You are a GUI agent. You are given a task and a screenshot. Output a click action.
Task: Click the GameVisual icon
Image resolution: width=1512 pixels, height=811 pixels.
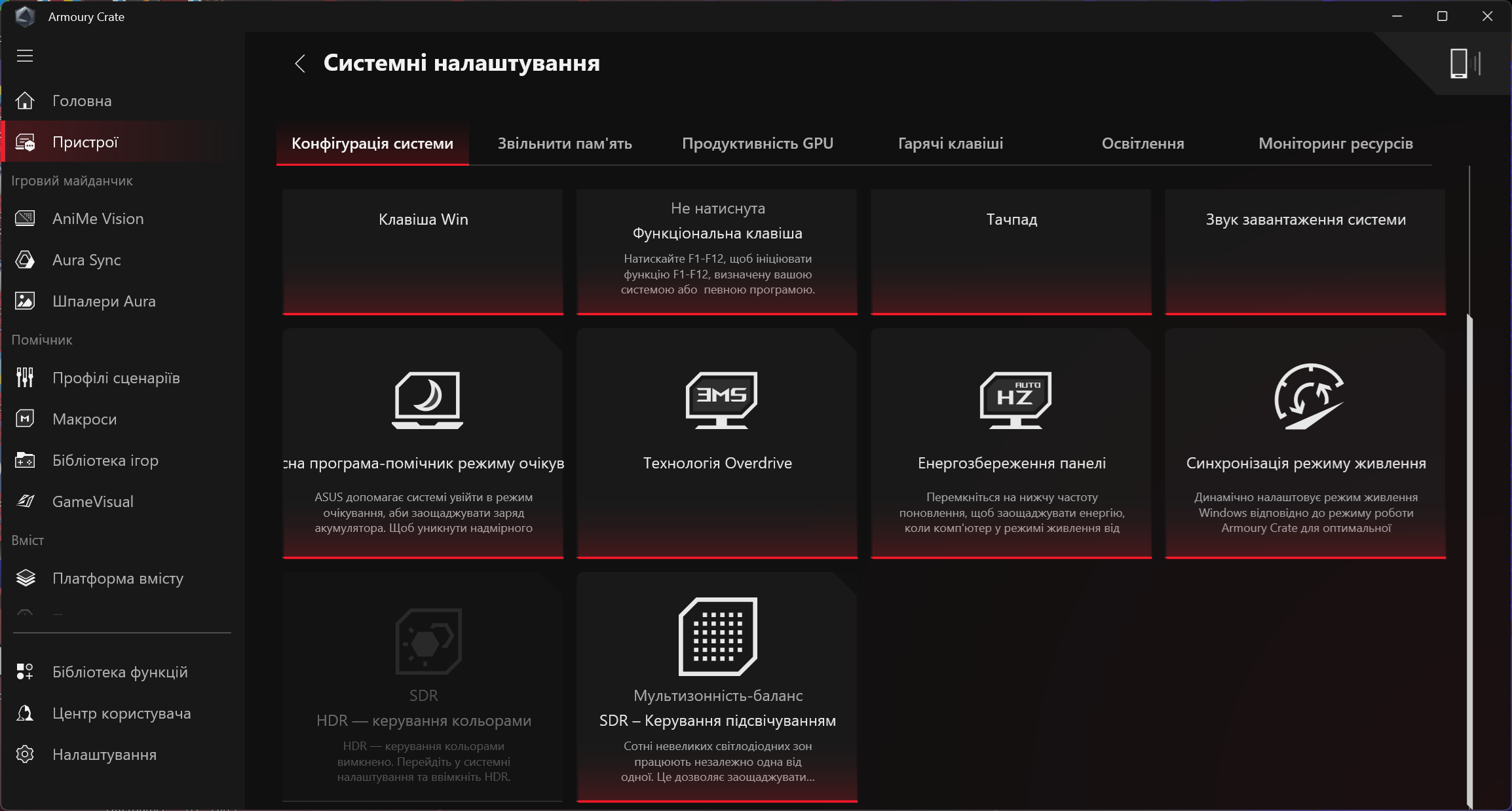point(25,502)
